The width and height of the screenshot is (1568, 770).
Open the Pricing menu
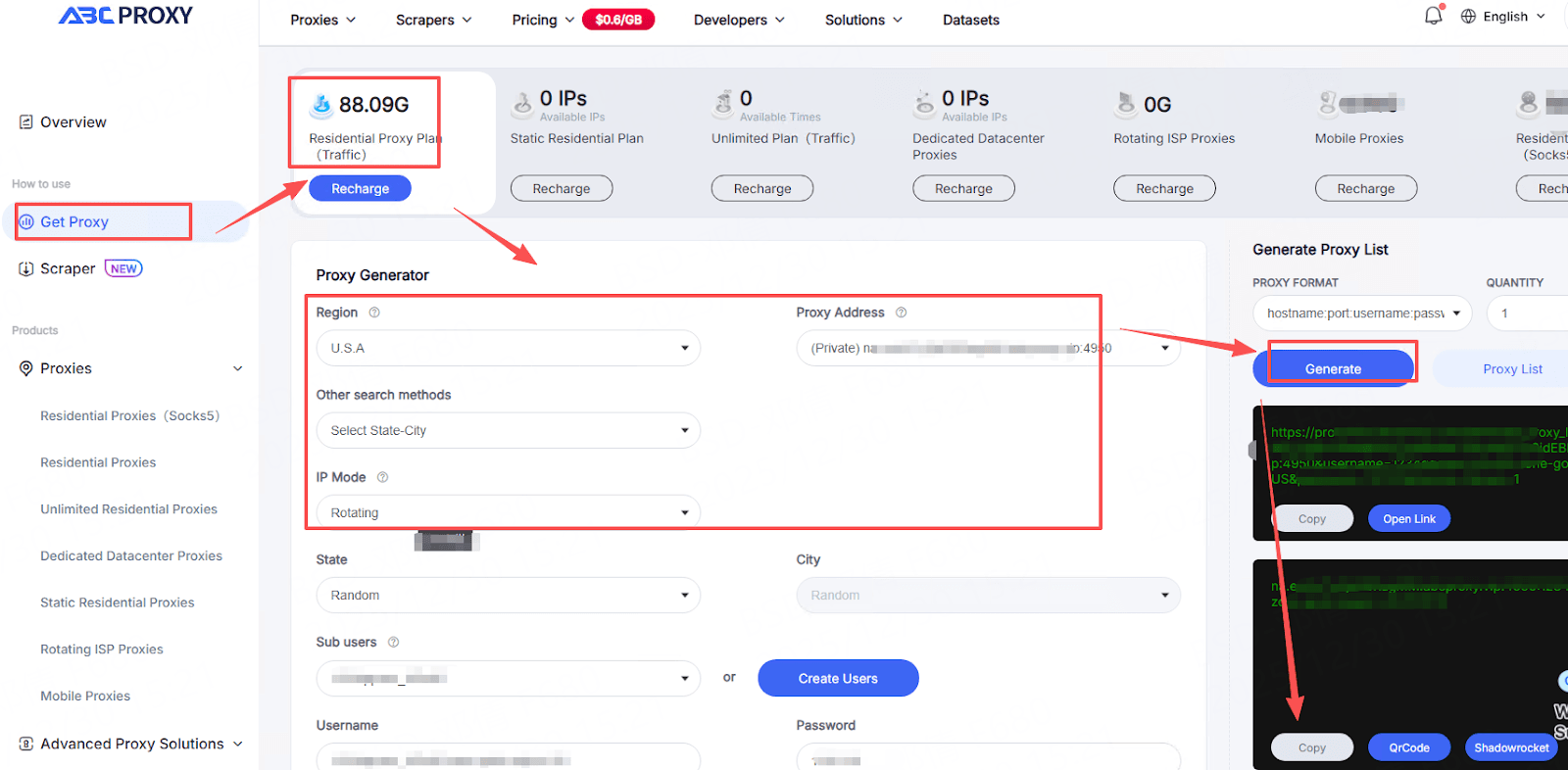point(543,20)
